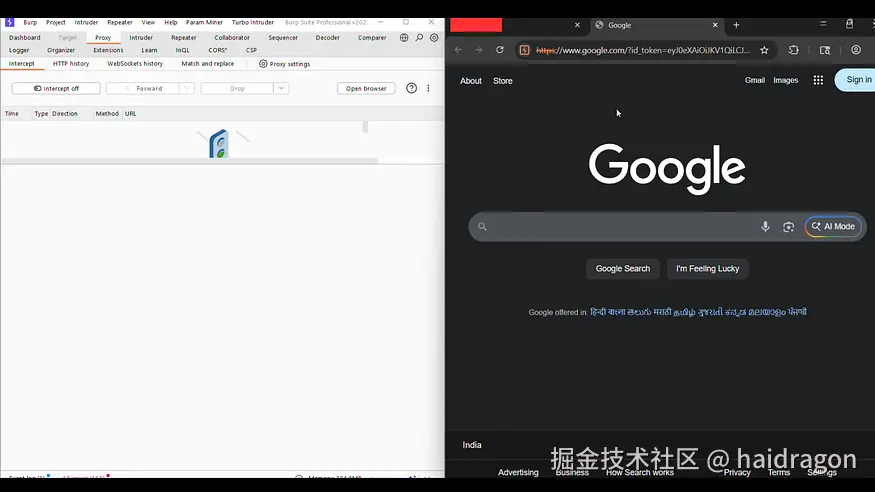Bookmark this page with star icon
875x492 pixels.
coord(765,50)
